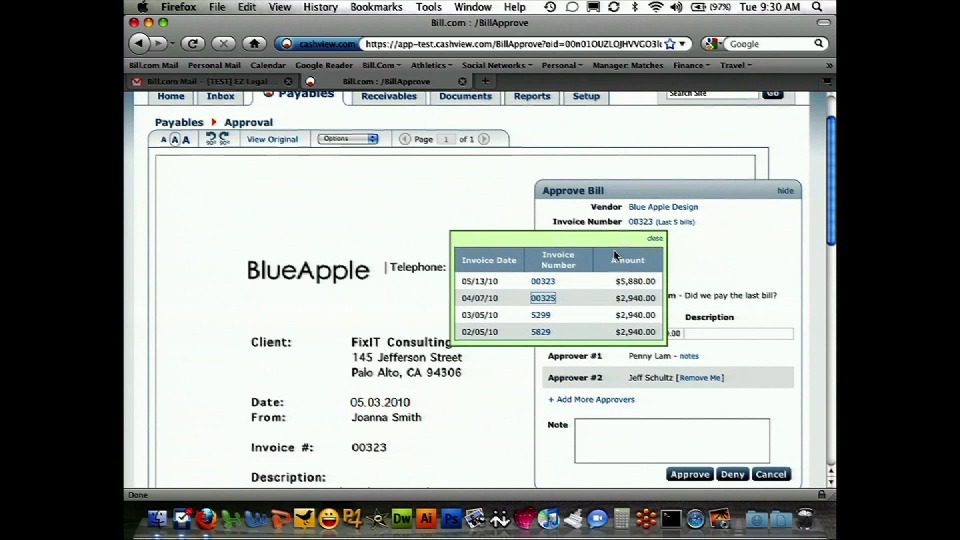Image resolution: width=960 pixels, height=540 pixels.
Task: Close the Bill.com Mail tab
Action: coord(288,81)
